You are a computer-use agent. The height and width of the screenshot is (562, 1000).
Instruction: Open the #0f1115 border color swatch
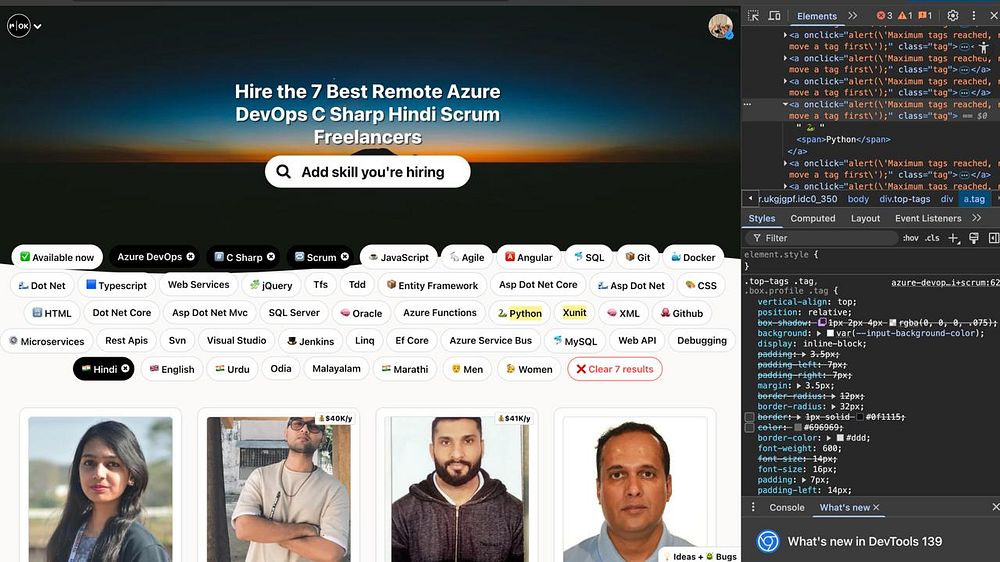click(x=860, y=417)
